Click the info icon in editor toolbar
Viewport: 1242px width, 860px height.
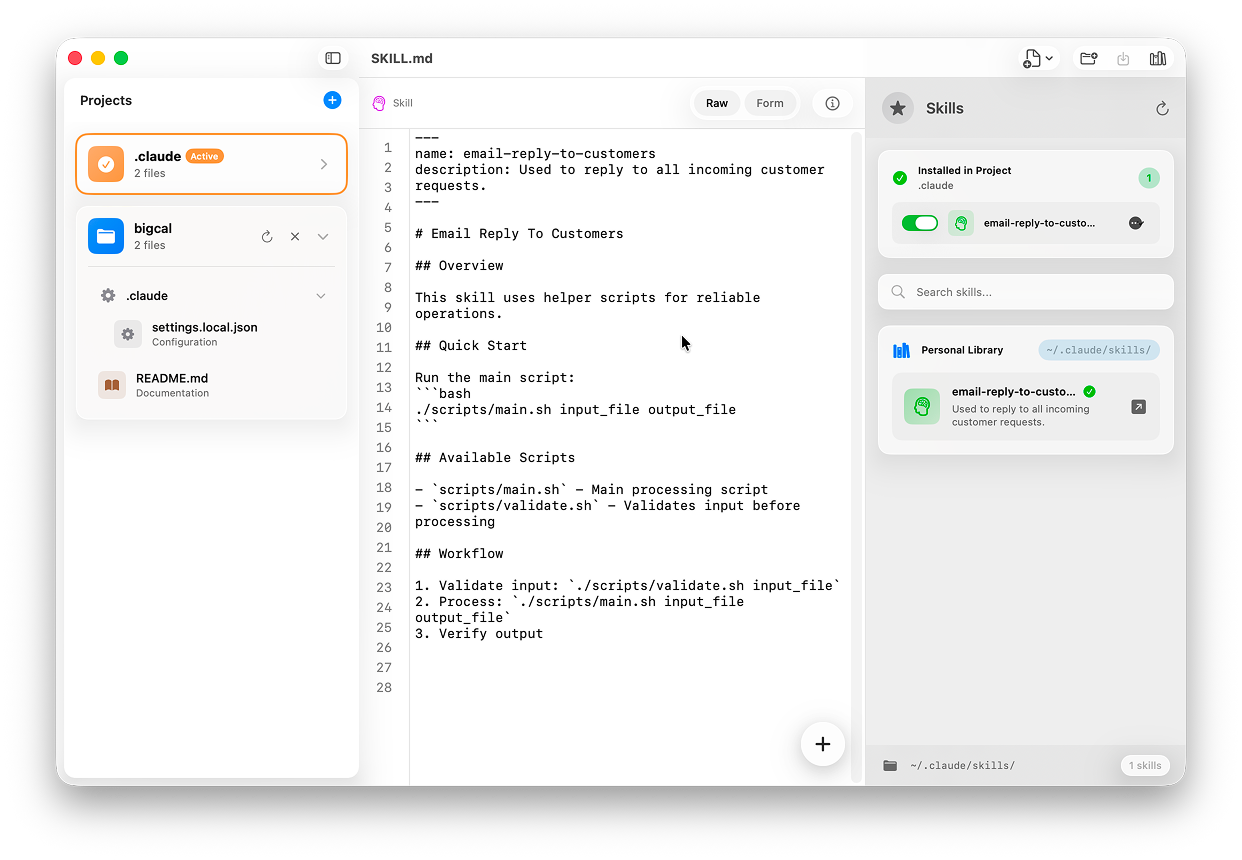(832, 103)
